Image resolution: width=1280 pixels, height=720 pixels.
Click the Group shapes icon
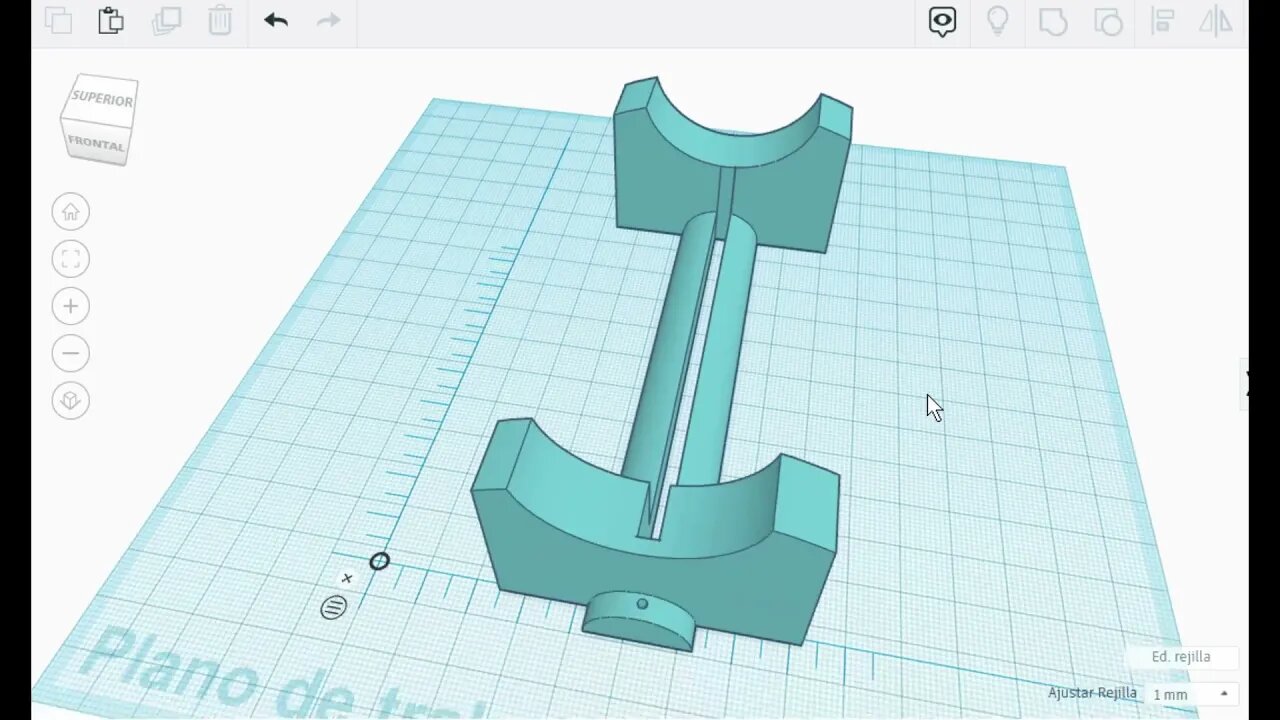tap(1053, 21)
